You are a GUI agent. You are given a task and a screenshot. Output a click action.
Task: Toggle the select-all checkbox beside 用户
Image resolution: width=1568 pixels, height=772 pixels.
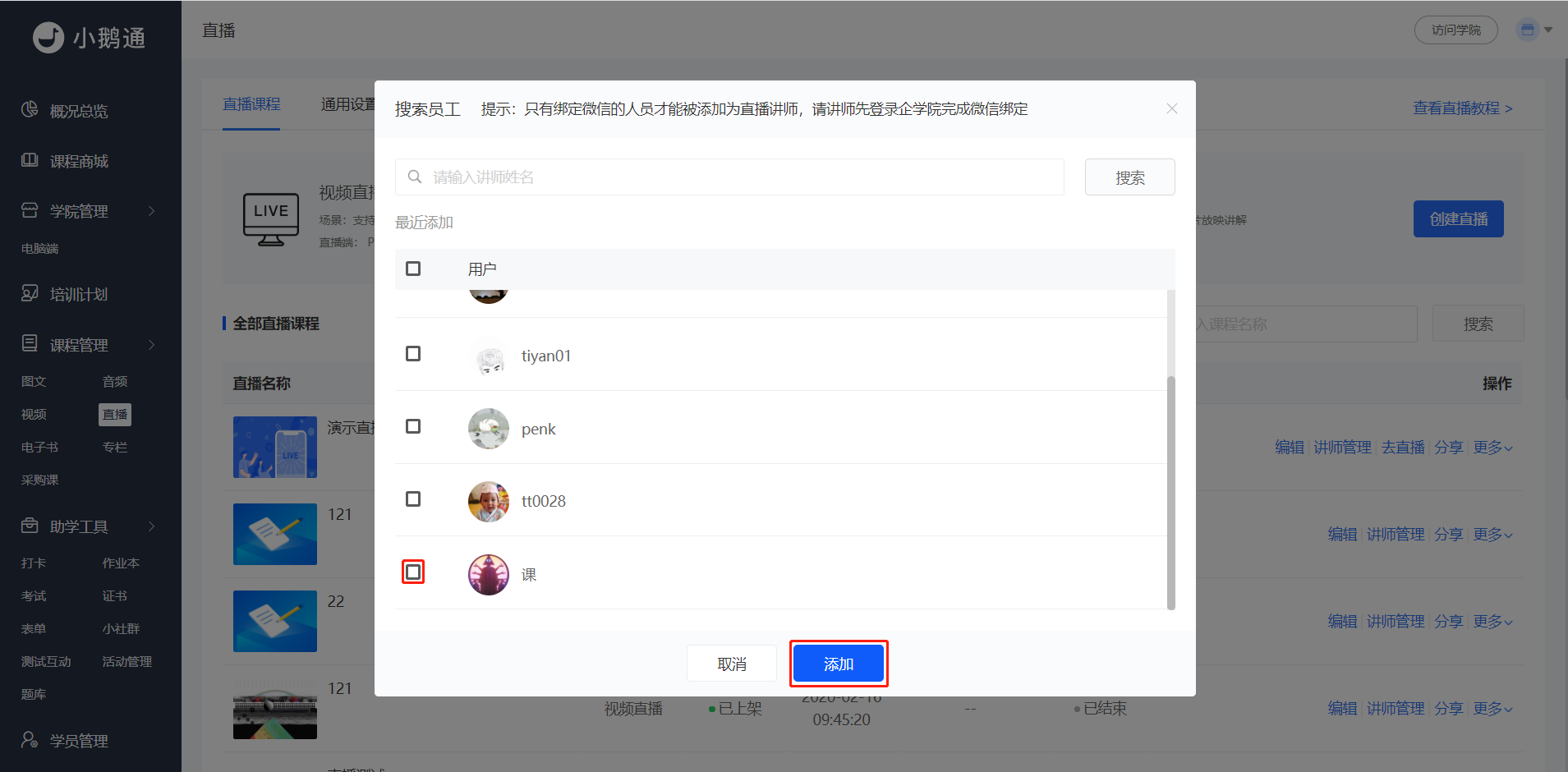[413, 269]
